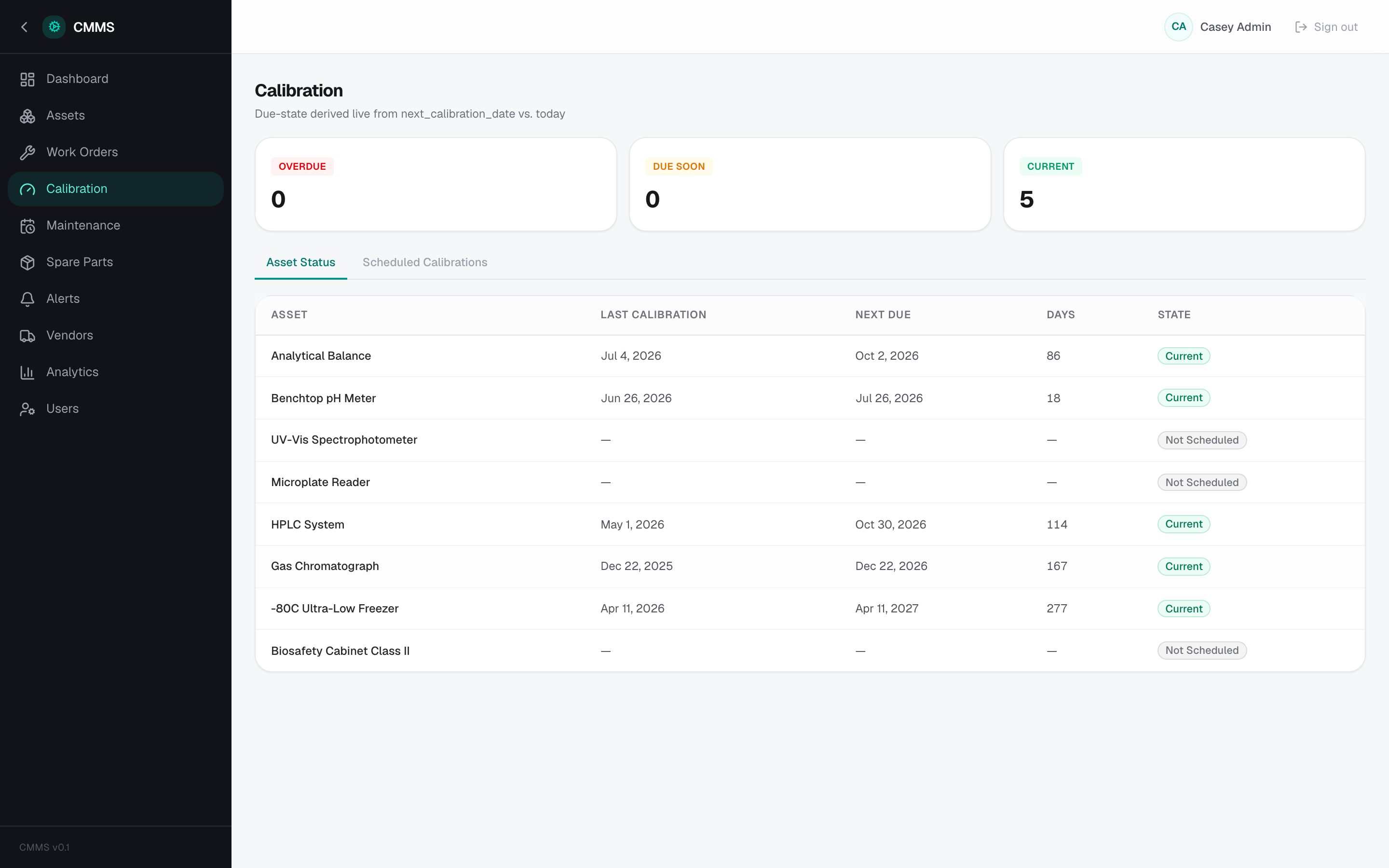Screen dimensions: 1389x868
Task: Open Dashboard from the sidebar
Action: click(x=115, y=79)
